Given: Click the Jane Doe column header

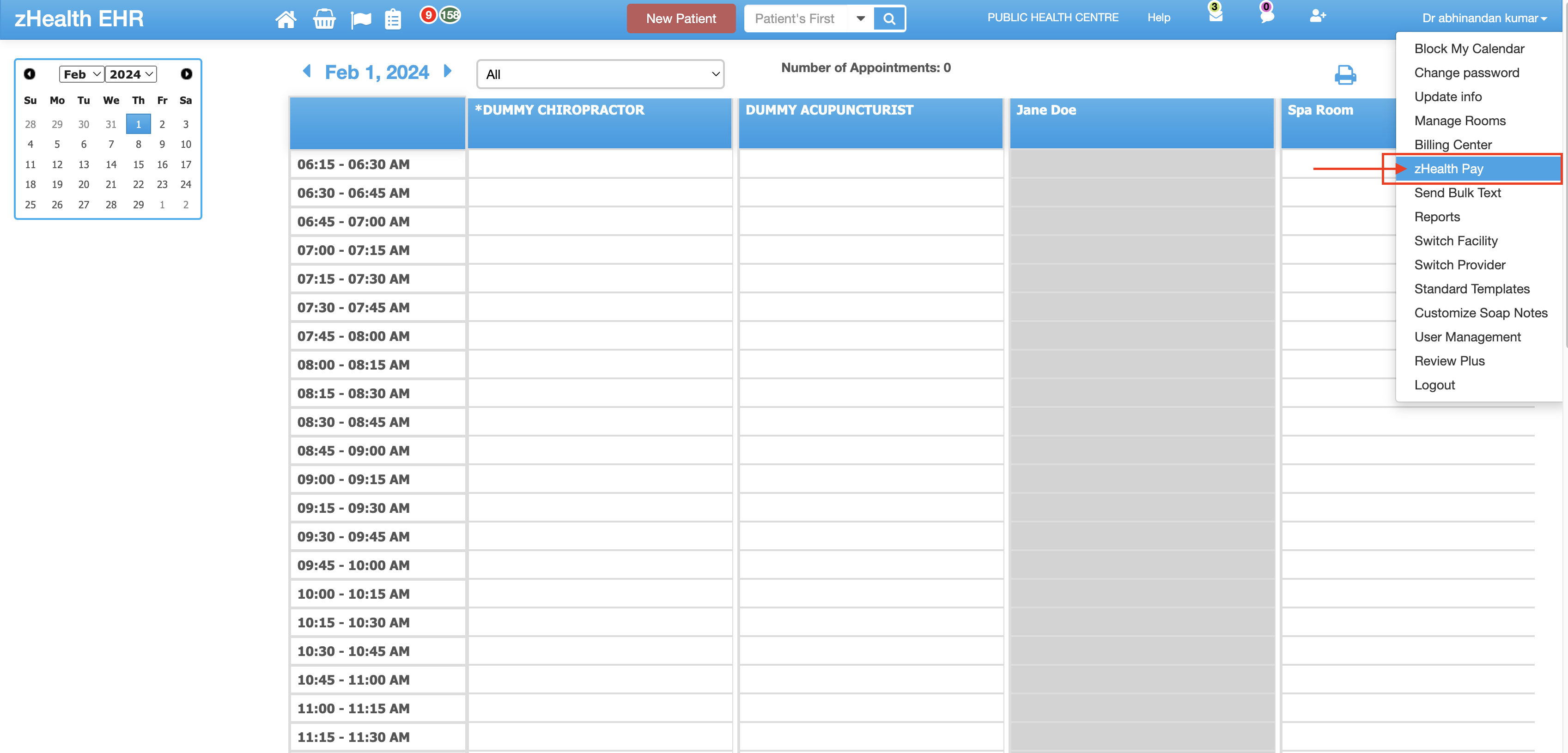Looking at the screenshot, I should click(x=1141, y=123).
